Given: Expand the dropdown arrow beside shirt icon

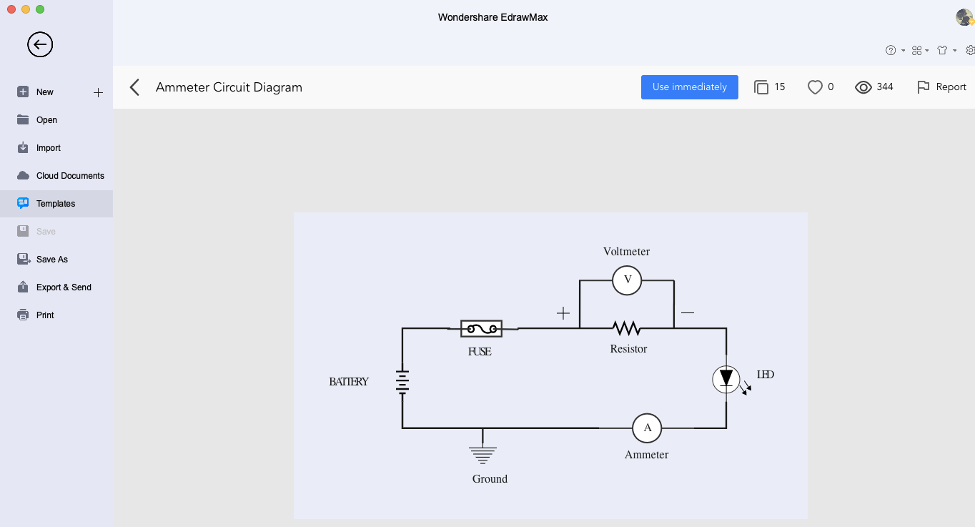Looking at the screenshot, I should (x=955, y=50).
